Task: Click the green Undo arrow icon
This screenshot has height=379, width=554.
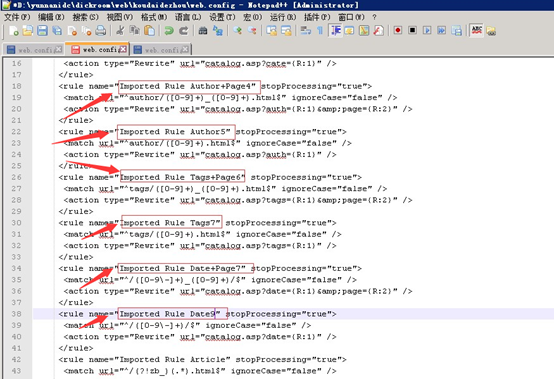Action: [x=169, y=31]
